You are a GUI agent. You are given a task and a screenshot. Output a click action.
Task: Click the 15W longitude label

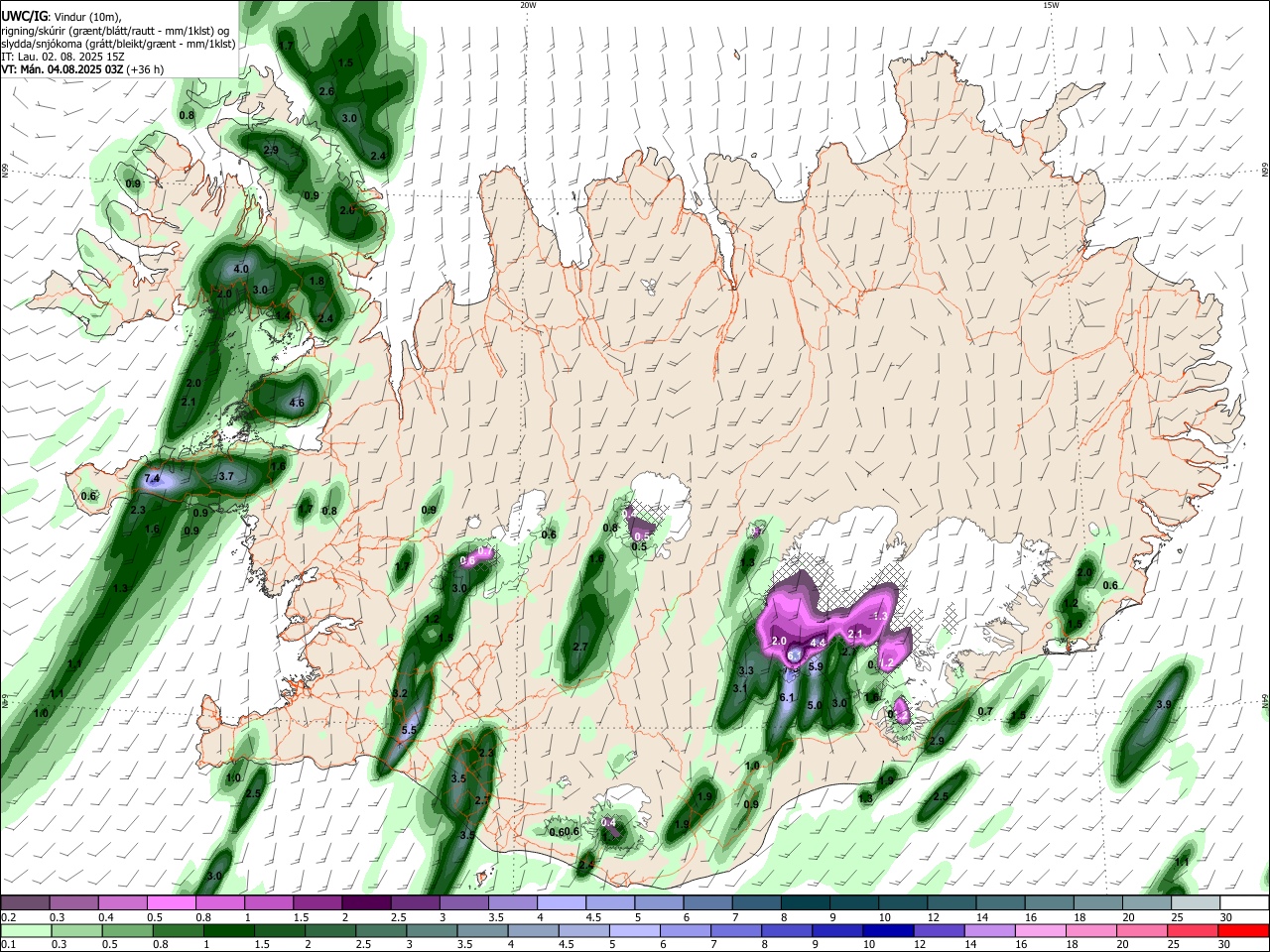[x=1051, y=5]
